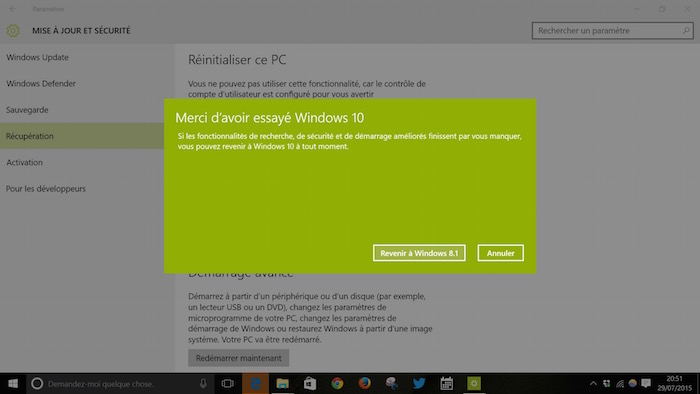
Task: Launch Google Chrome from the taskbar
Action: pyautogui.click(x=337, y=384)
